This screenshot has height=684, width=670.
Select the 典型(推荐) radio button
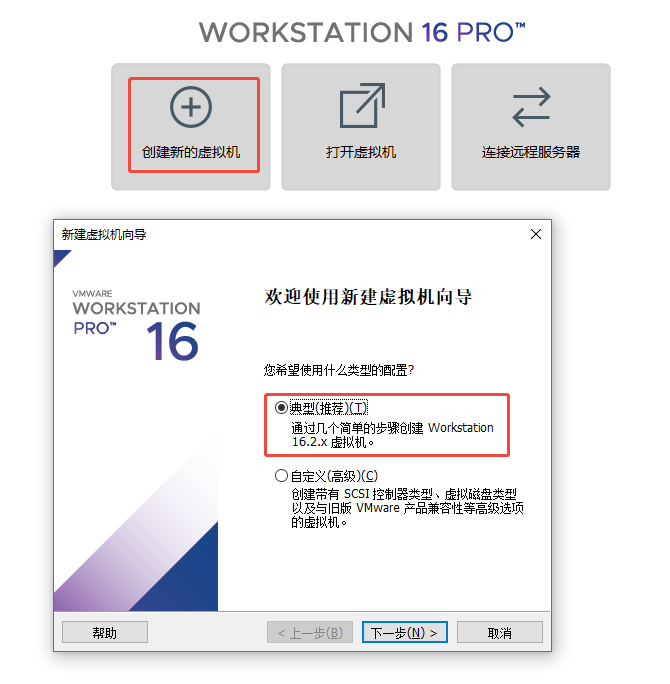point(281,408)
